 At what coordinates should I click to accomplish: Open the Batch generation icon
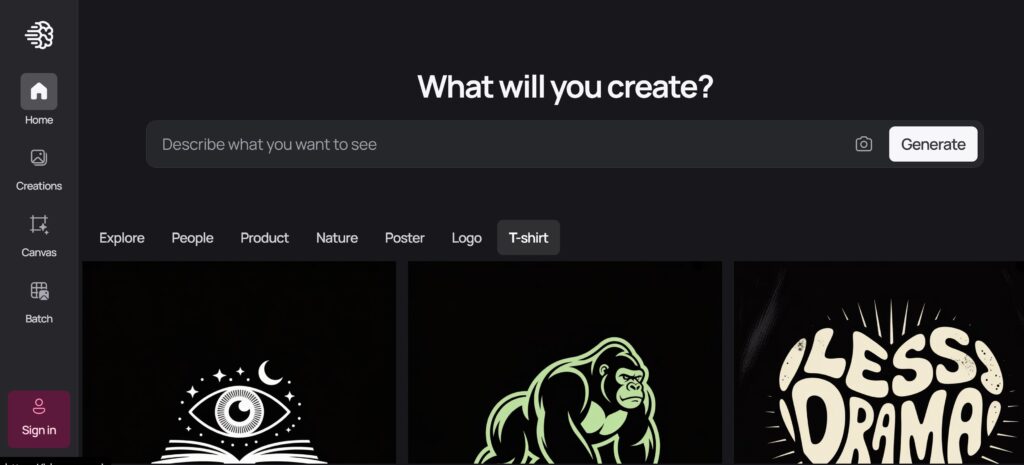pyautogui.click(x=39, y=291)
